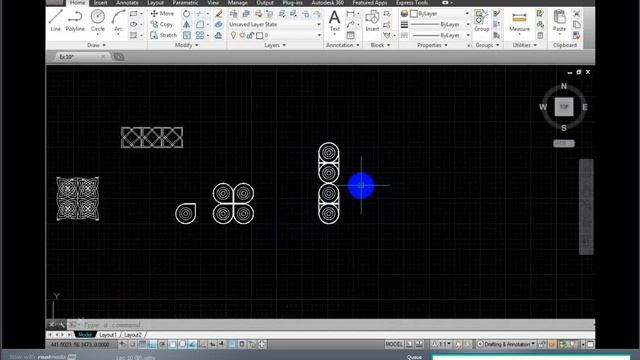Click the Table tool icon

click(350, 35)
